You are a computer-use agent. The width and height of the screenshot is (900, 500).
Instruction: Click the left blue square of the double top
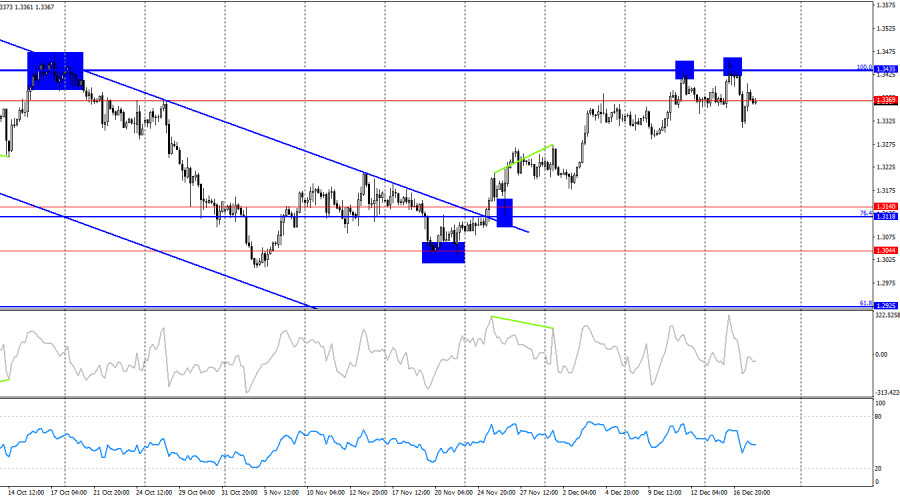point(684,69)
